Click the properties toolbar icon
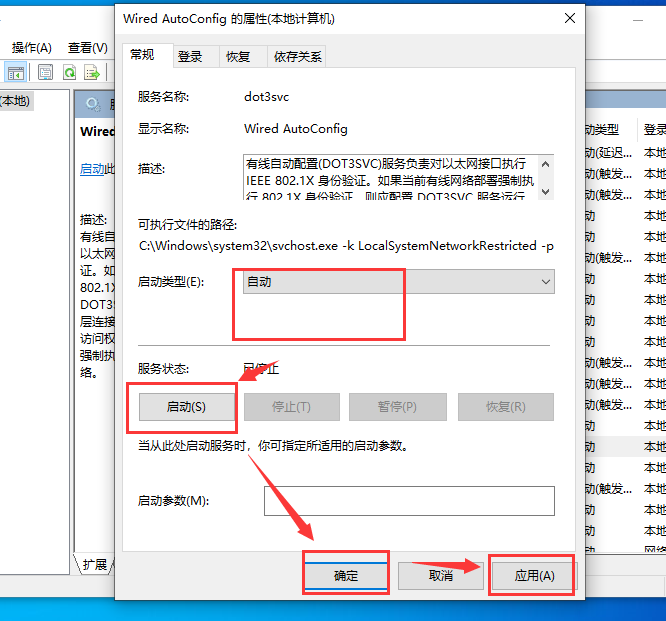The width and height of the screenshot is (666, 621). [x=45, y=72]
